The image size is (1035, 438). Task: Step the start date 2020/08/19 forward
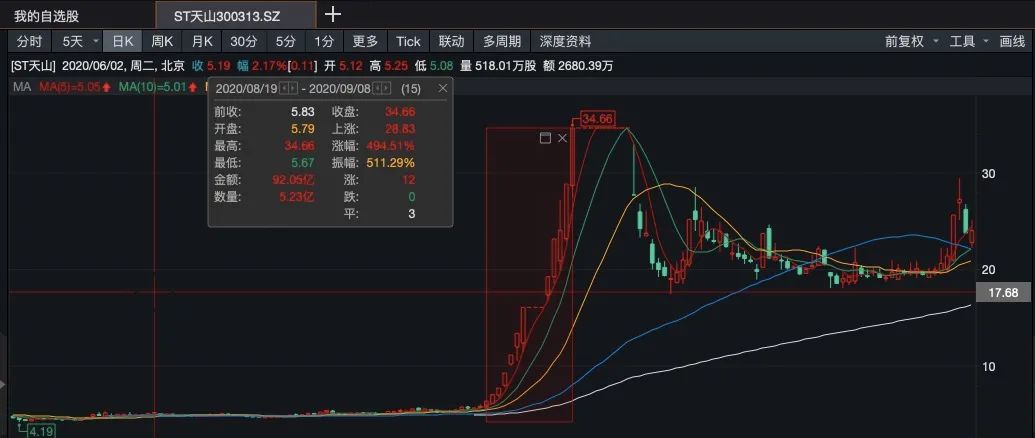pos(292,88)
